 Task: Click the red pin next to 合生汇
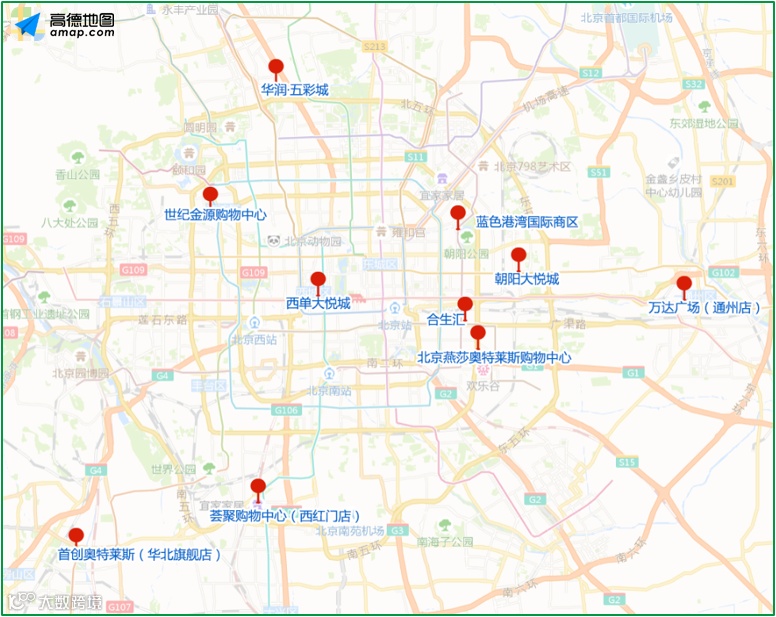click(465, 308)
